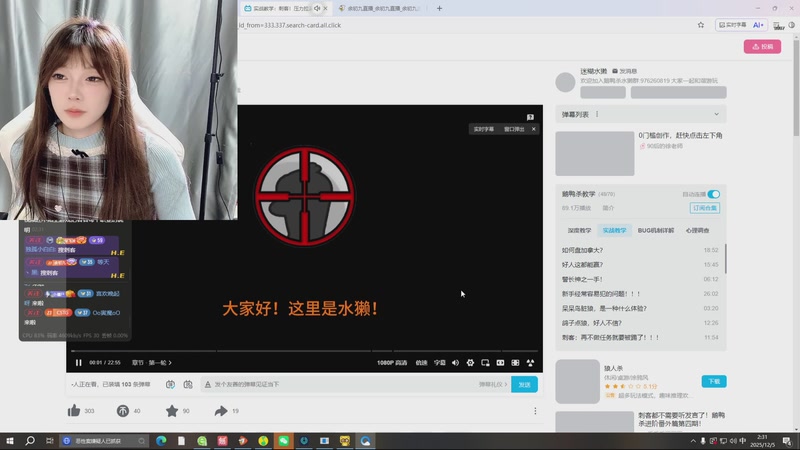Open the player volume control
Image resolution: width=800 pixels, height=450 pixels.
[455, 363]
